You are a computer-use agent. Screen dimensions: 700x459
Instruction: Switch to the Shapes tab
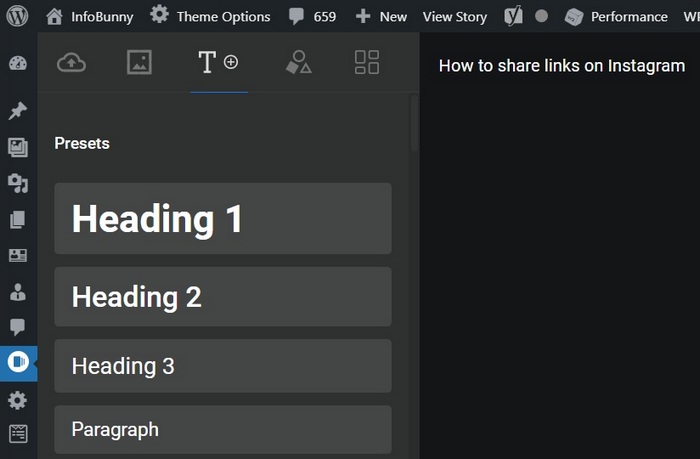pyautogui.click(x=299, y=62)
